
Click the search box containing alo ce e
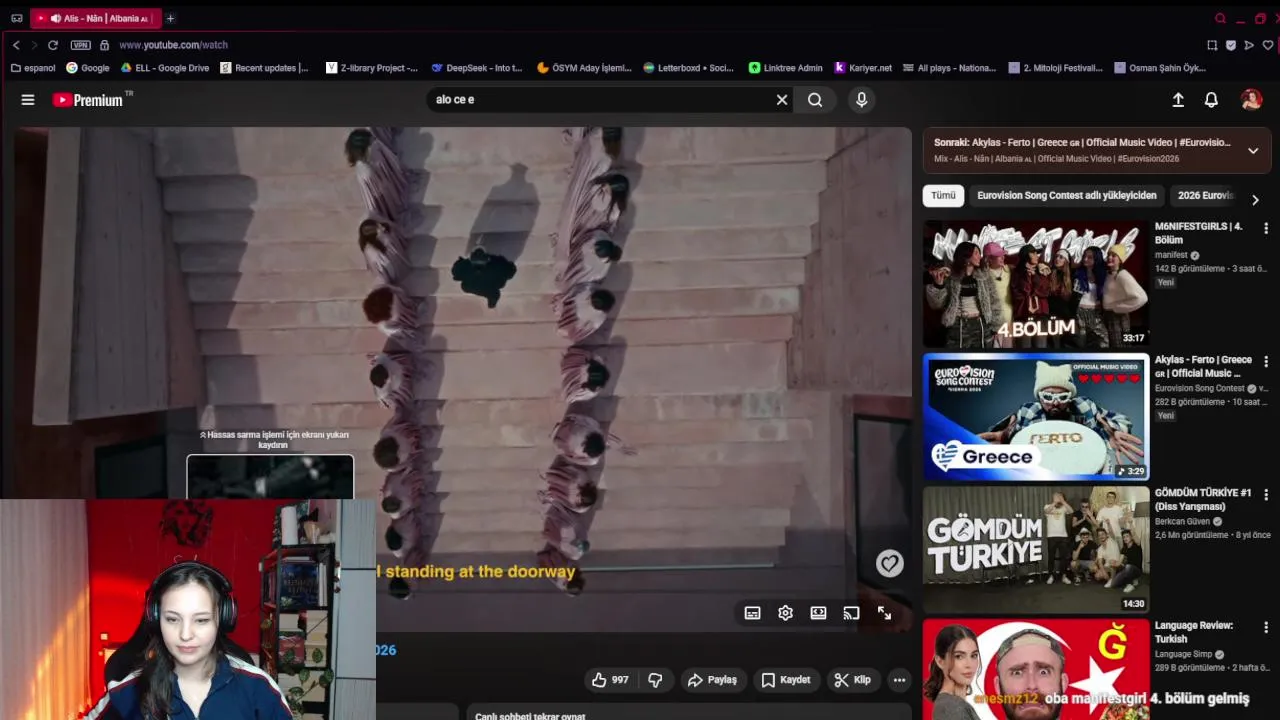600,100
